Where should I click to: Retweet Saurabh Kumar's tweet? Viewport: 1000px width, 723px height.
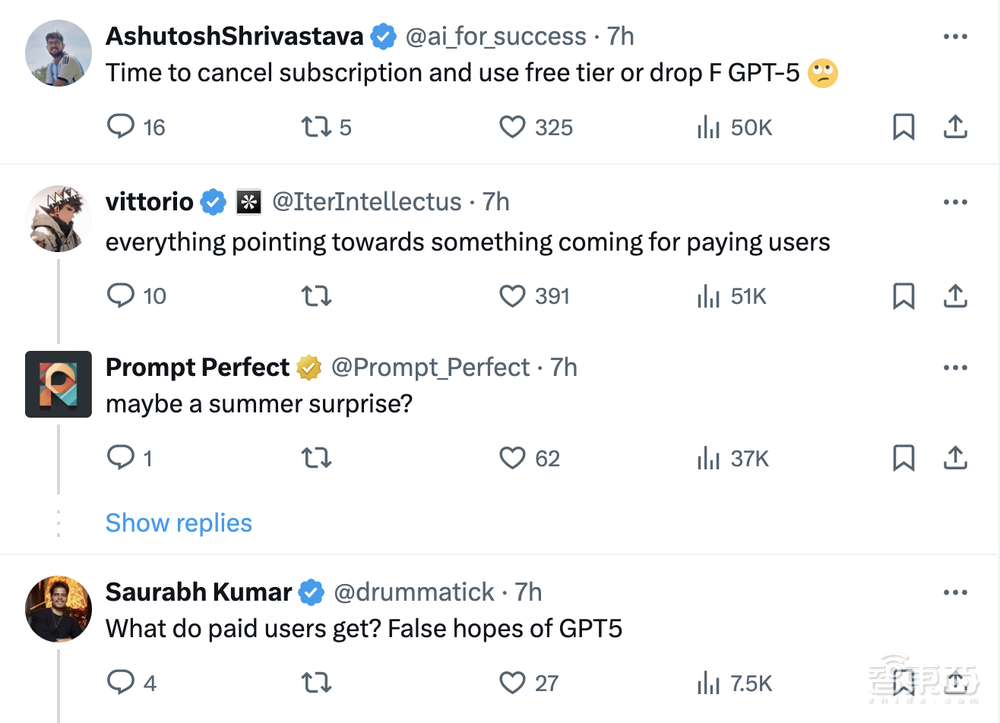pyautogui.click(x=316, y=683)
